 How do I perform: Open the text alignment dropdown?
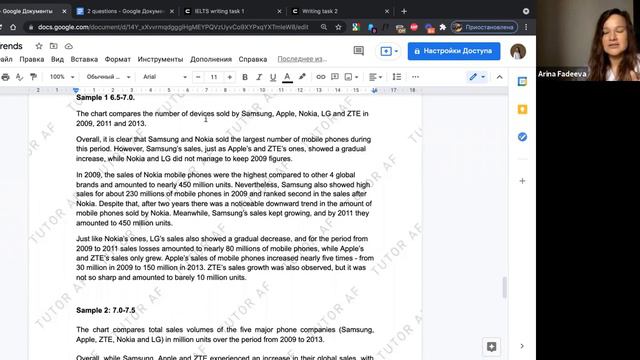[x=376, y=77]
